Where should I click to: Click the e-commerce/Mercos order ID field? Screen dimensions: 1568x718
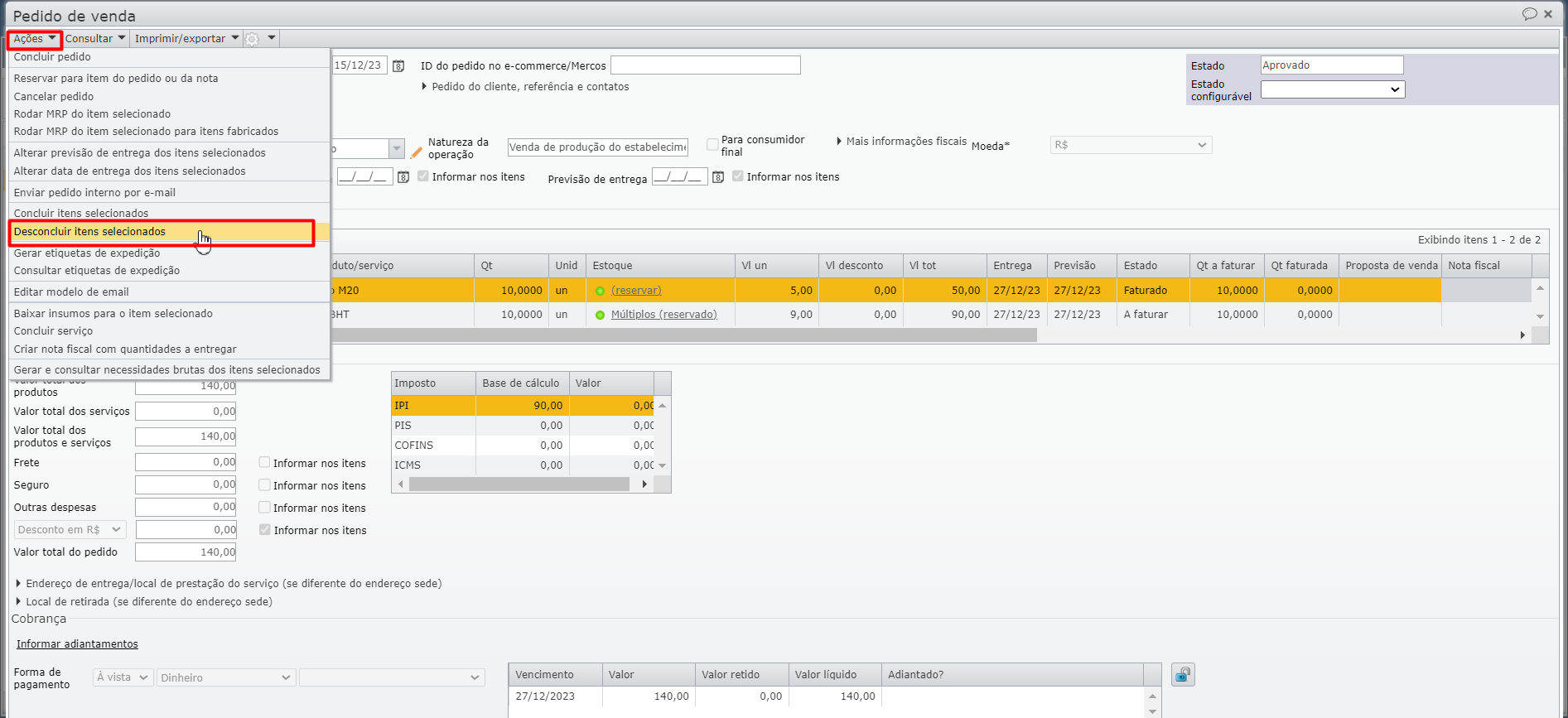tap(705, 65)
